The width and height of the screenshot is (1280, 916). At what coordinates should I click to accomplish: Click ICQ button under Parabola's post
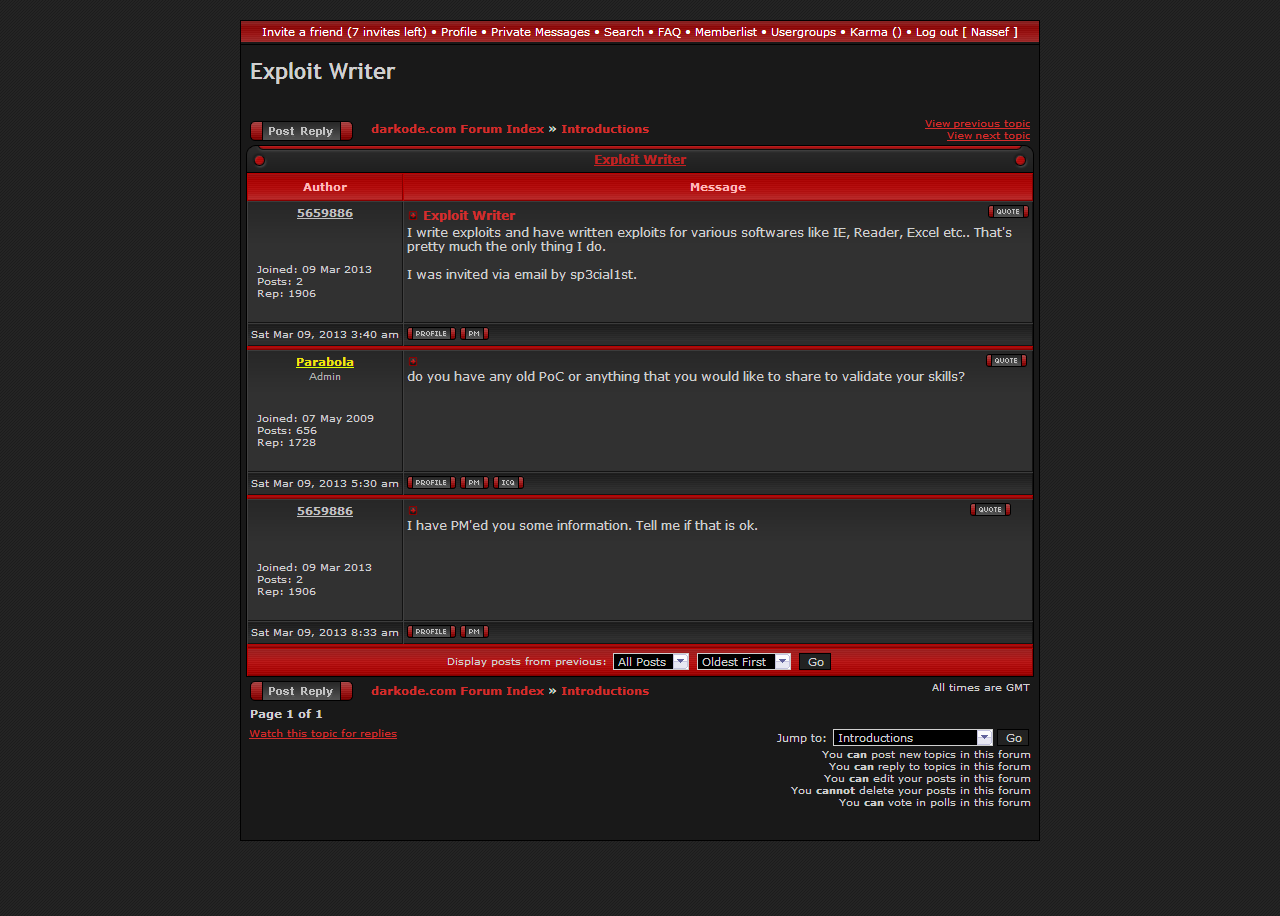[x=508, y=482]
